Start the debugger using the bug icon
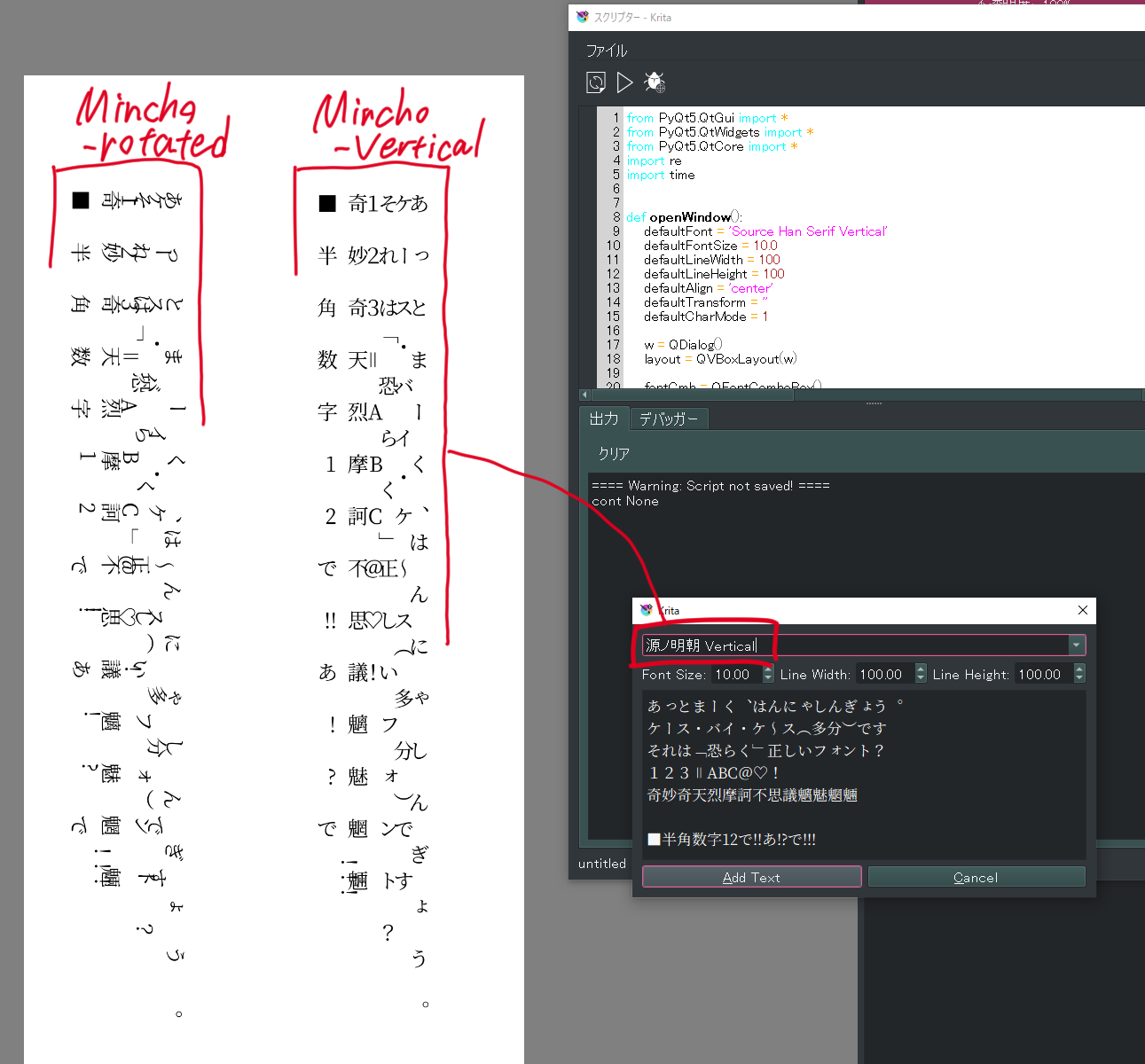 [x=655, y=82]
